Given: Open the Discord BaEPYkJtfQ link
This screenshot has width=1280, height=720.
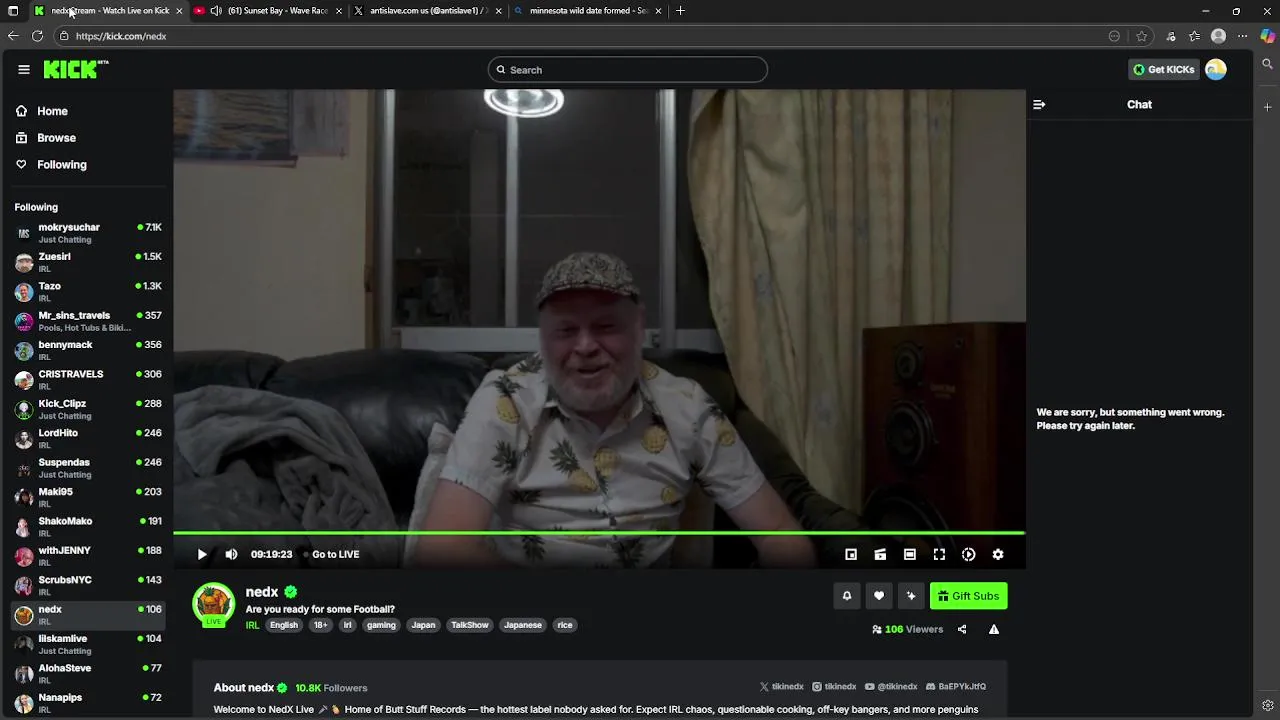Looking at the screenshot, I should [x=956, y=687].
